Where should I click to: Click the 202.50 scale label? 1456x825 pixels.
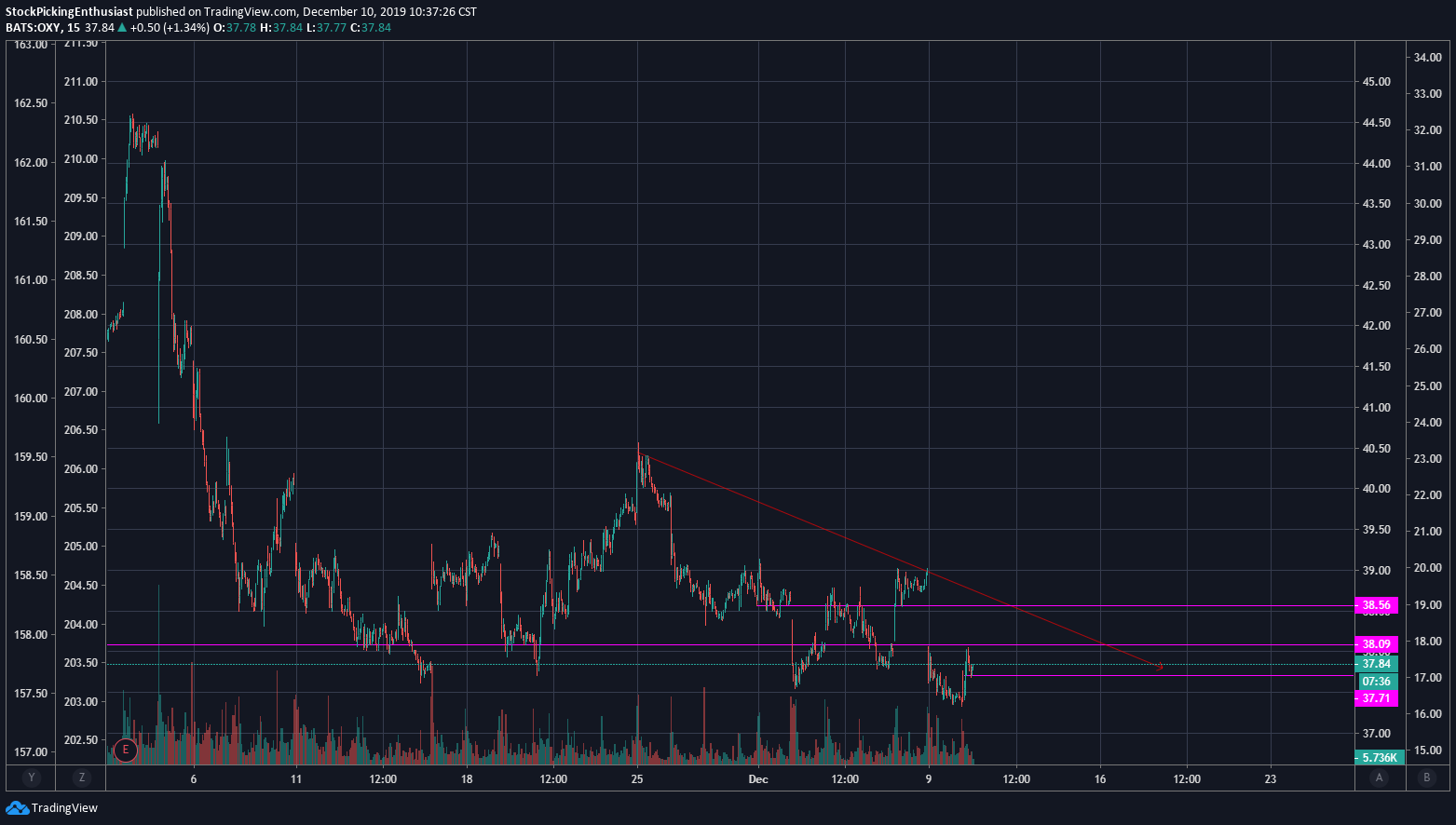(81, 740)
